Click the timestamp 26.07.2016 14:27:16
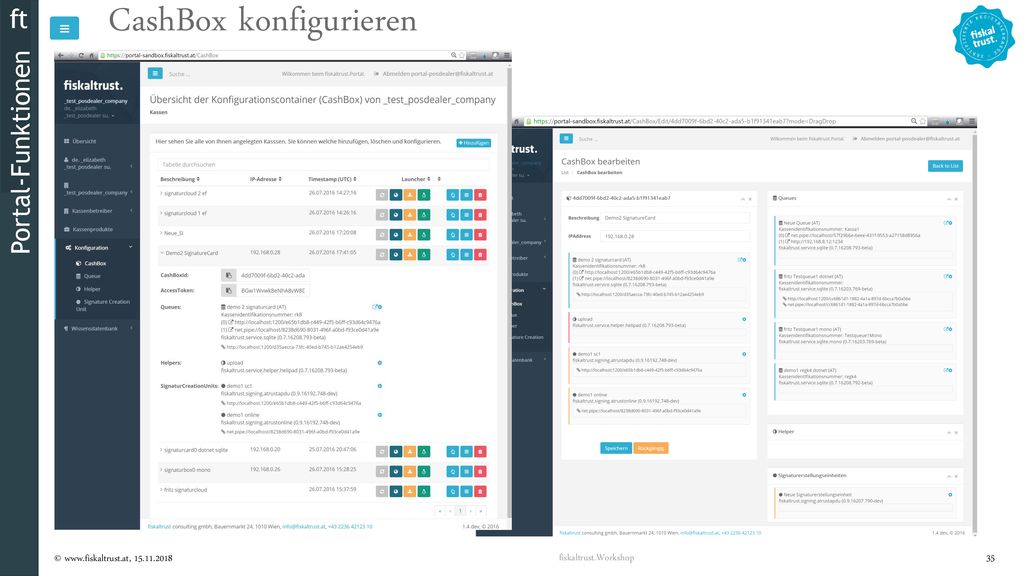 coord(332,193)
